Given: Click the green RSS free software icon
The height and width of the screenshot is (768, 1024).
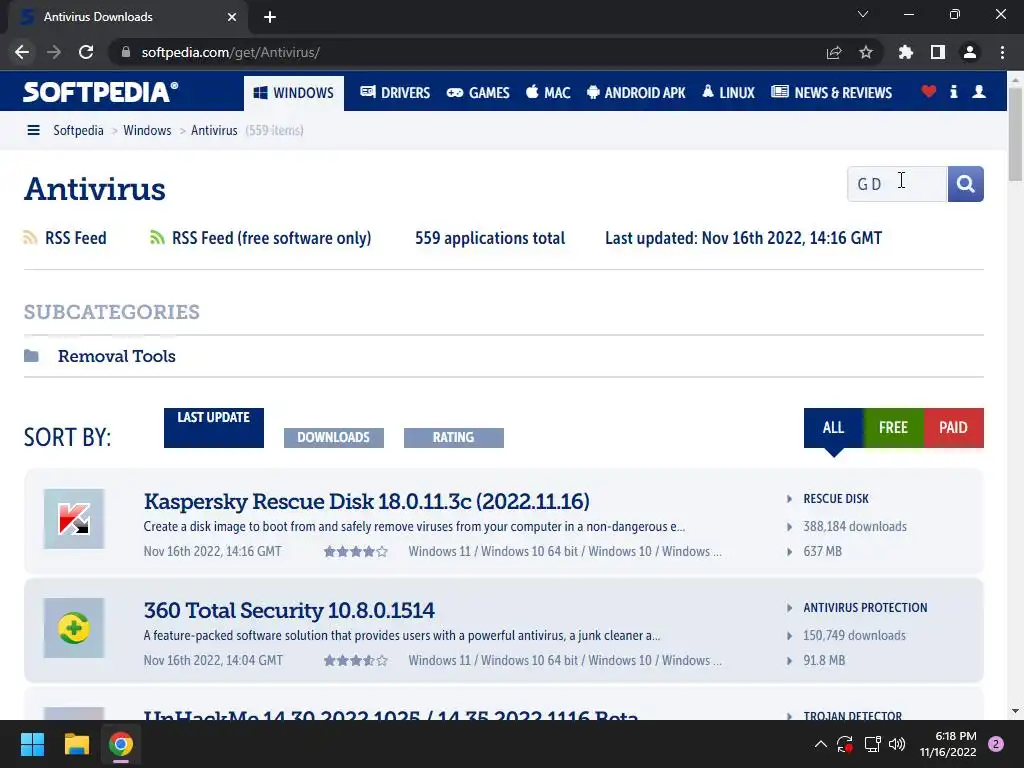Looking at the screenshot, I should 157,238.
